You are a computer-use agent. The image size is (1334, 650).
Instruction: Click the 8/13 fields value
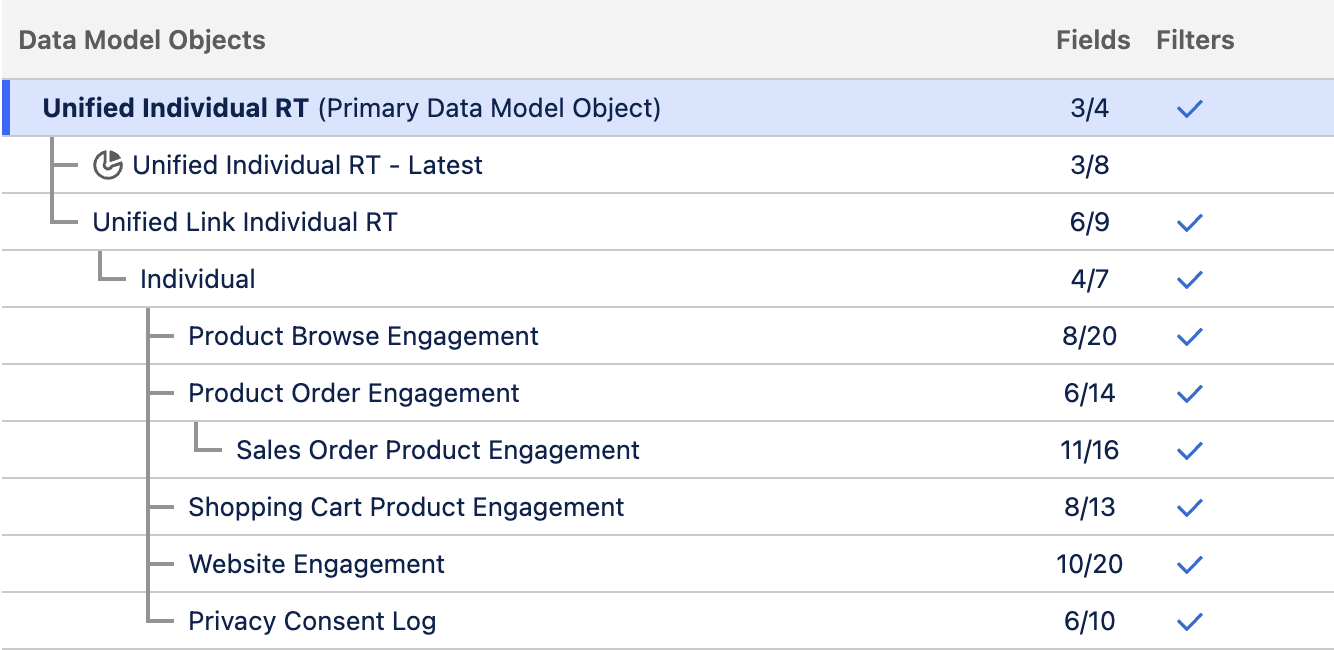(x=1090, y=507)
